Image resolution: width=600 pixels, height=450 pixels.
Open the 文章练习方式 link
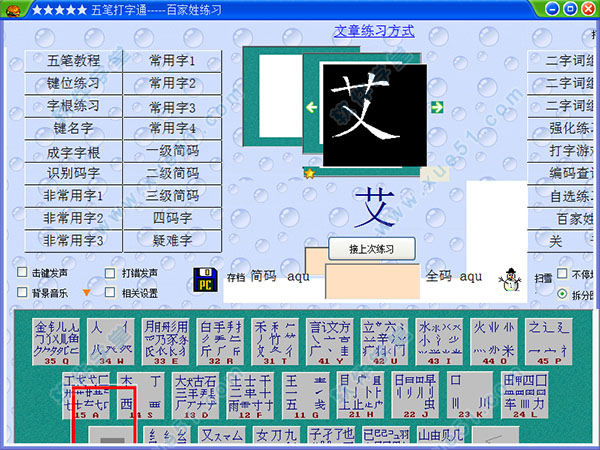click(x=374, y=31)
